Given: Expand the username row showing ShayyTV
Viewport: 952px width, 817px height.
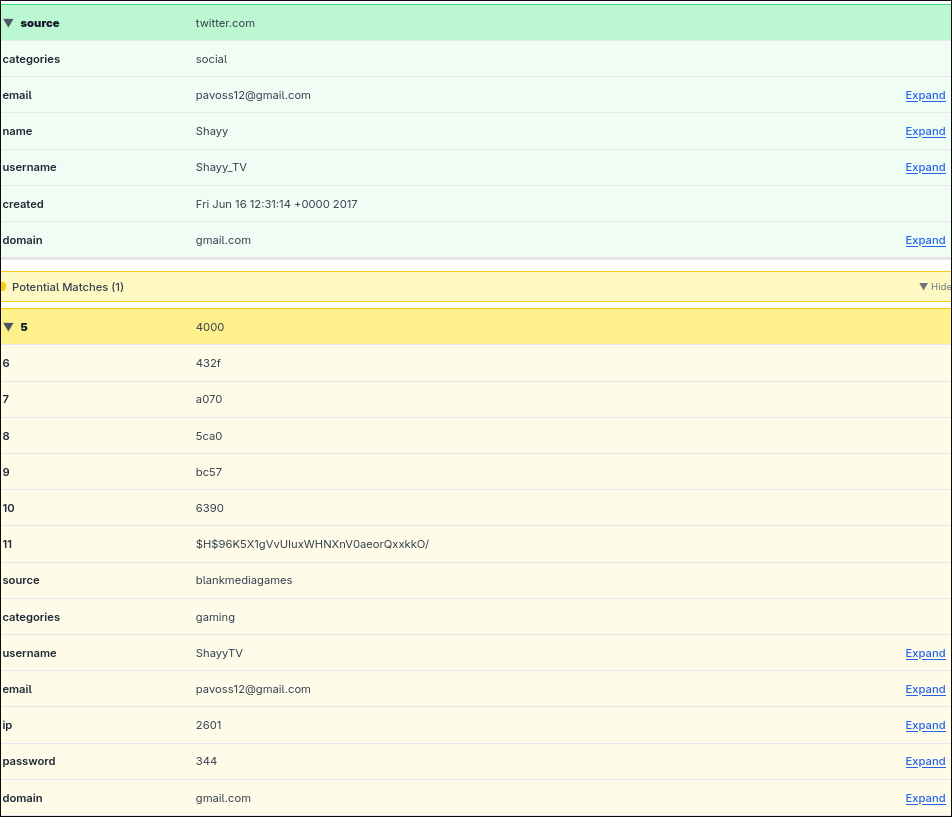Looking at the screenshot, I should [925, 654].
